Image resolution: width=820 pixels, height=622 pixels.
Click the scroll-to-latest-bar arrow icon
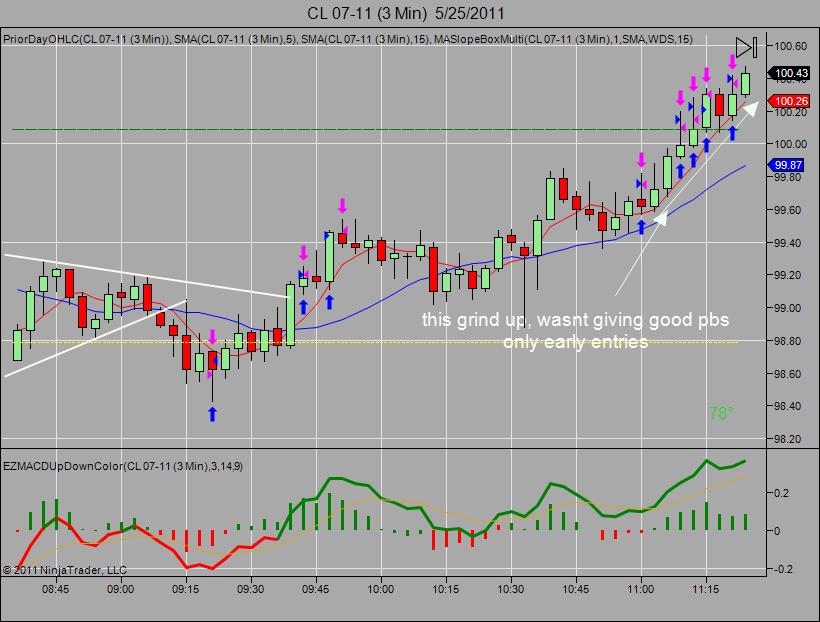[746, 47]
